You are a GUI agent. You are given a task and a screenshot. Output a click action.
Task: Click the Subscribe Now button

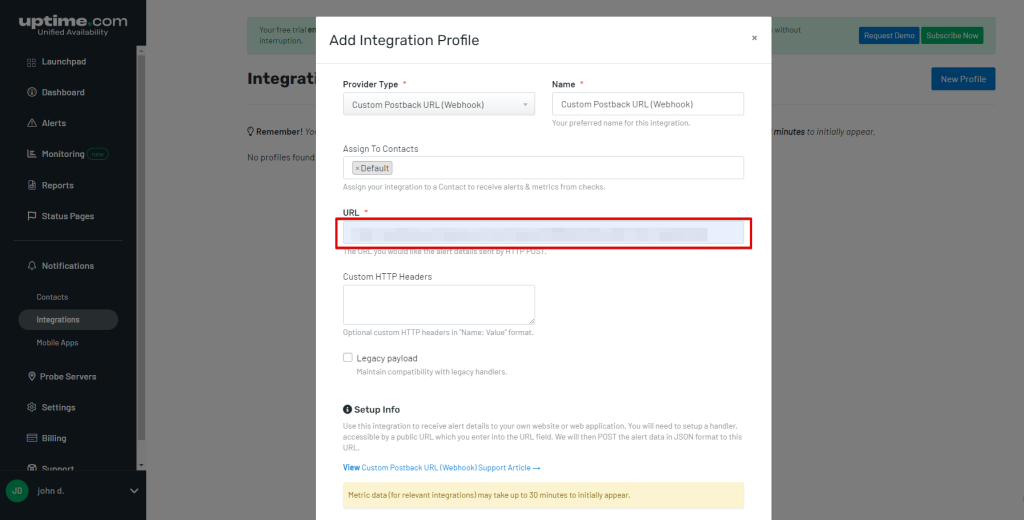pyautogui.click(x=952, y=36)
